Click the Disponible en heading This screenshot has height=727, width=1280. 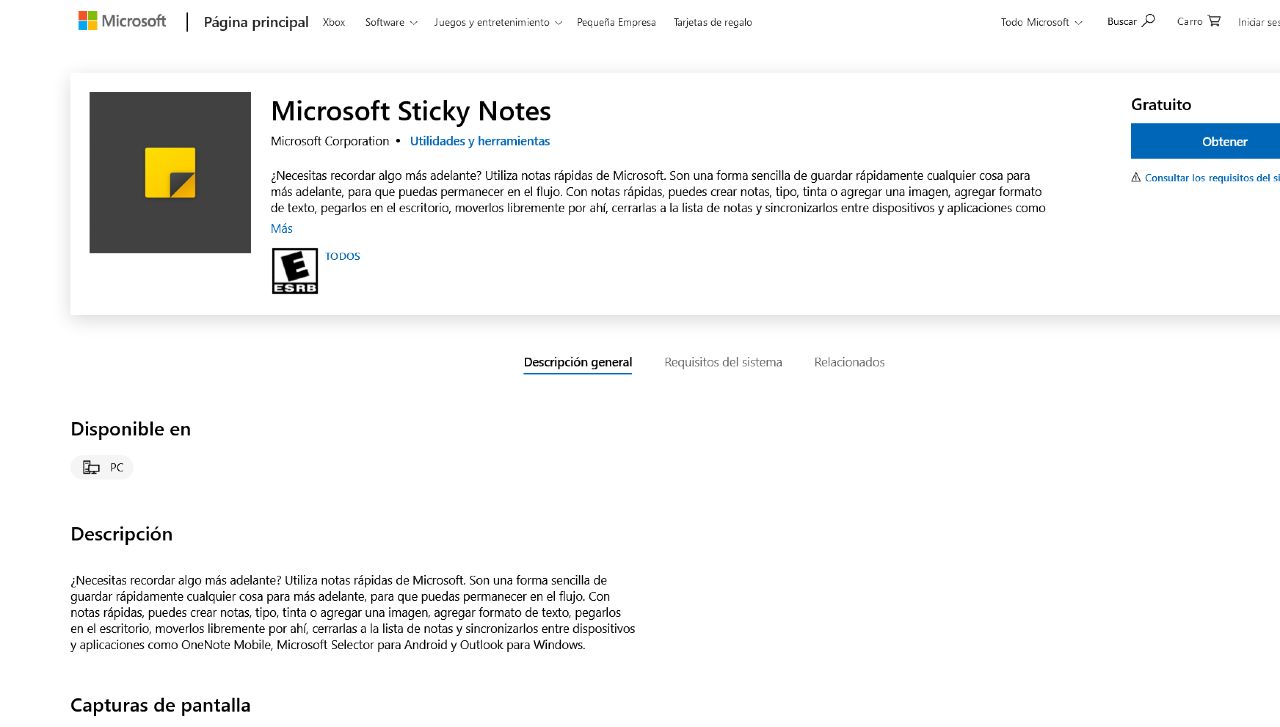click(131, 429)
